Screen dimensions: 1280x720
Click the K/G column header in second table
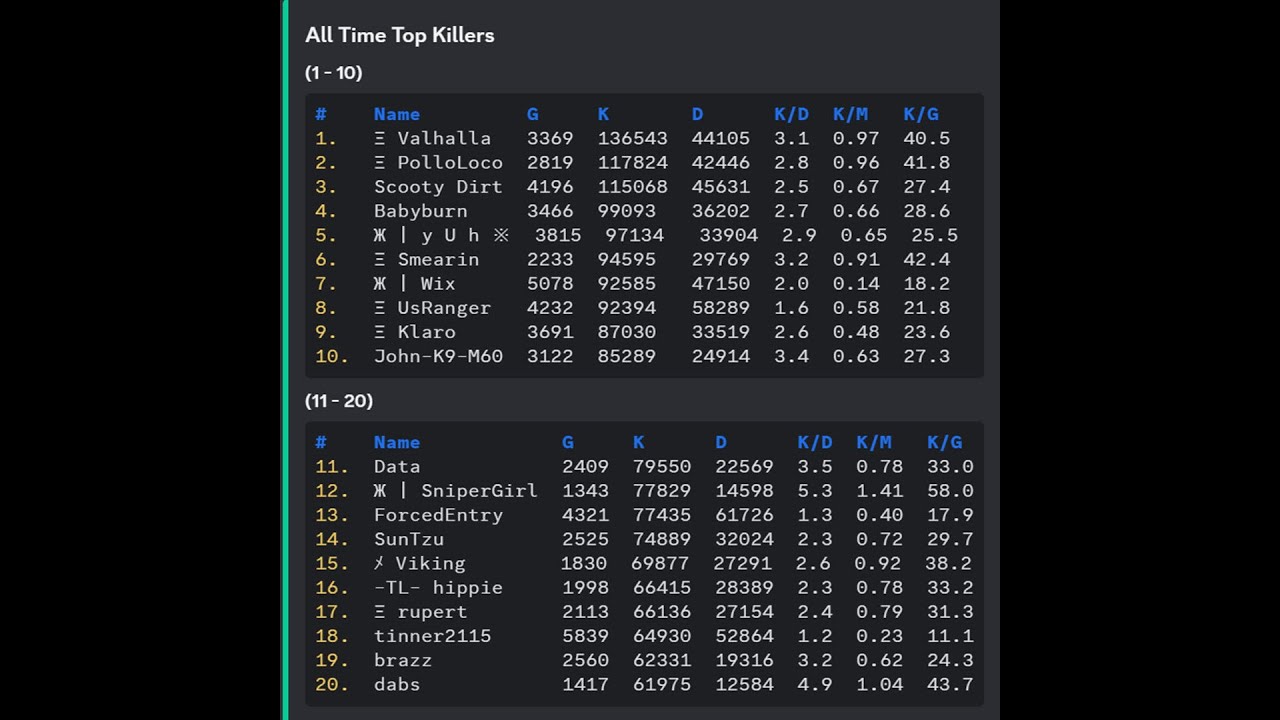click(x=944, y=442)
